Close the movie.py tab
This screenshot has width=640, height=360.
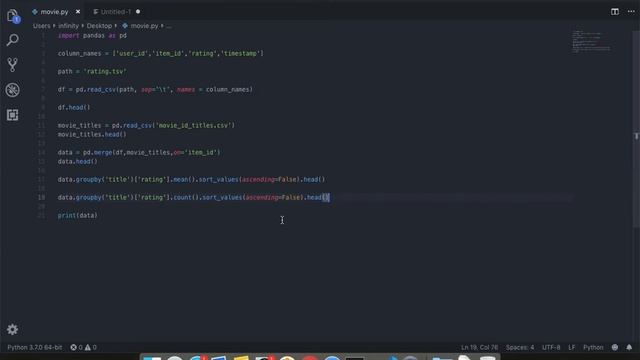point(78,12)
